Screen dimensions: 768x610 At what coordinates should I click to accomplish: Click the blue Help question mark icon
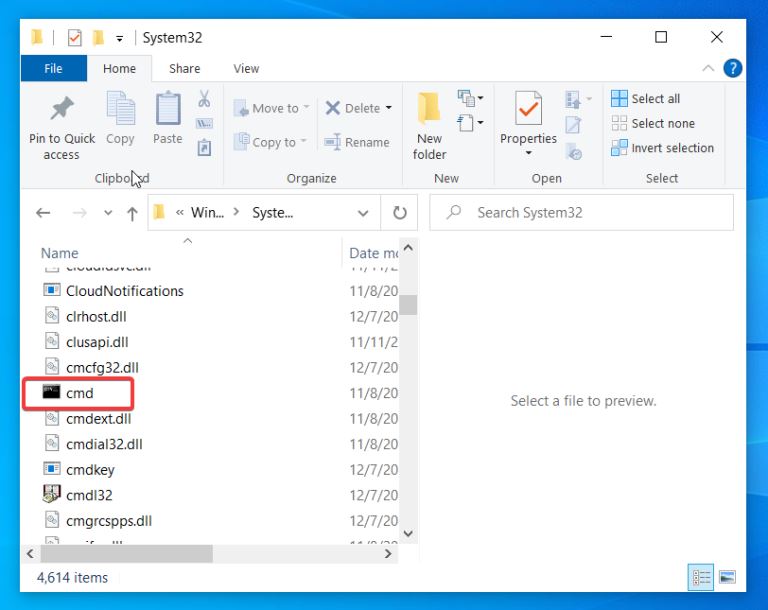pyautogui.click(x=733, y=68)
